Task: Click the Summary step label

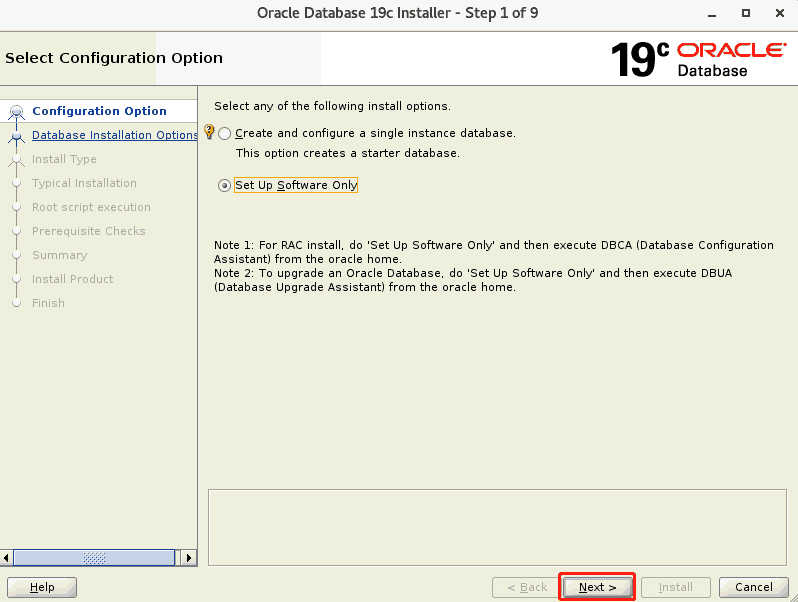Action: coord(60,255)
